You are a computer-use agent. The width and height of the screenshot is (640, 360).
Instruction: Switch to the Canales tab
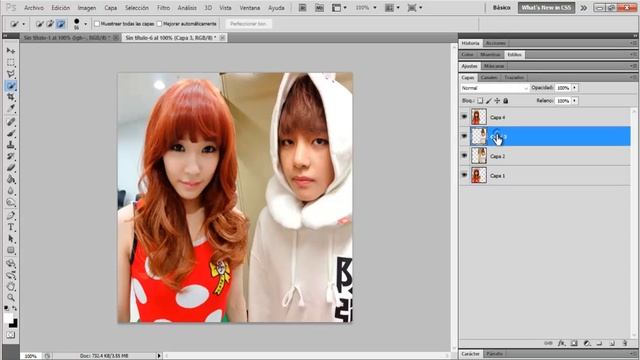(489, 77)
